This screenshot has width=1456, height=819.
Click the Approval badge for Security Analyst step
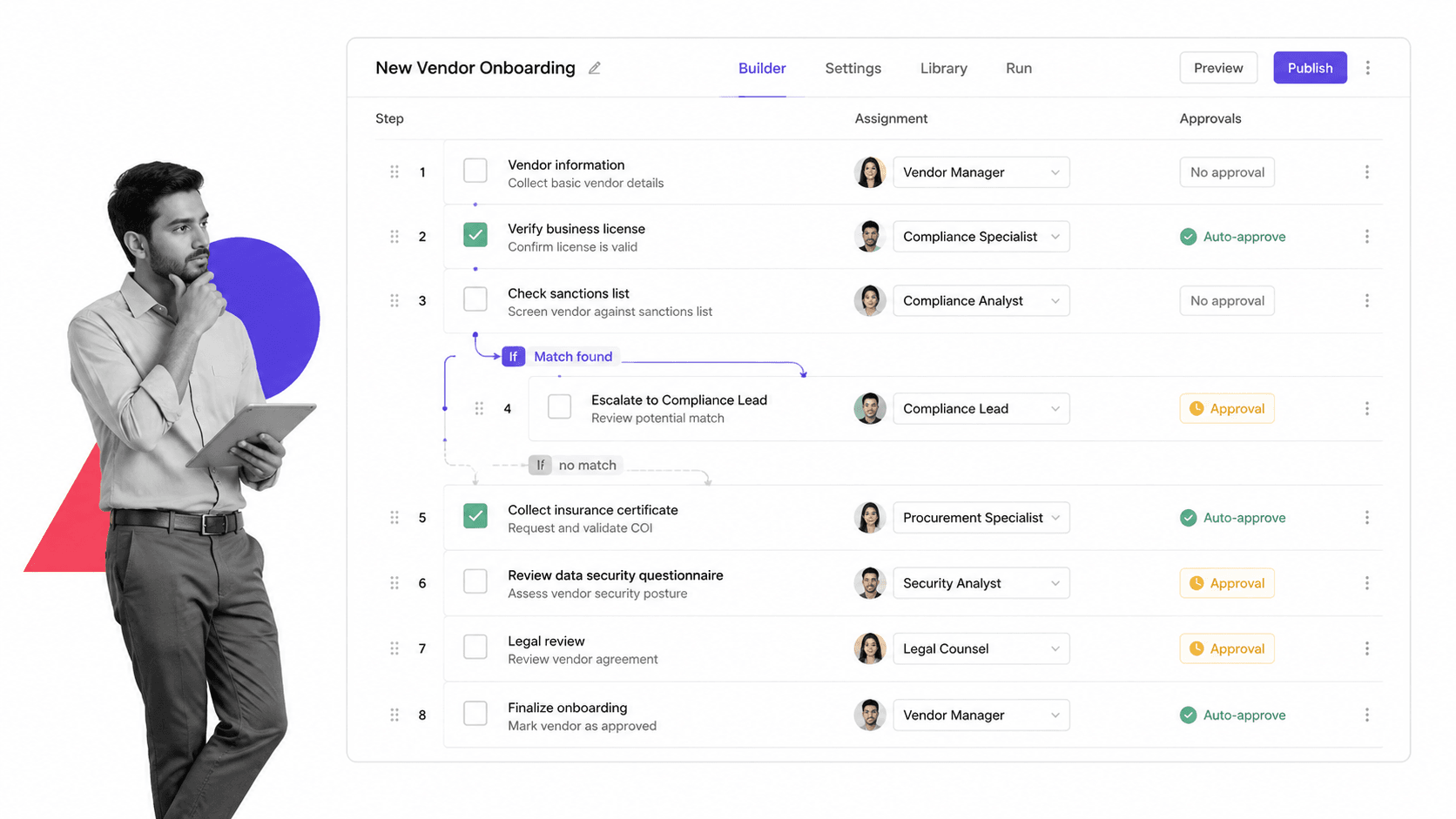pyautogui.click(x=1227, y=583)
